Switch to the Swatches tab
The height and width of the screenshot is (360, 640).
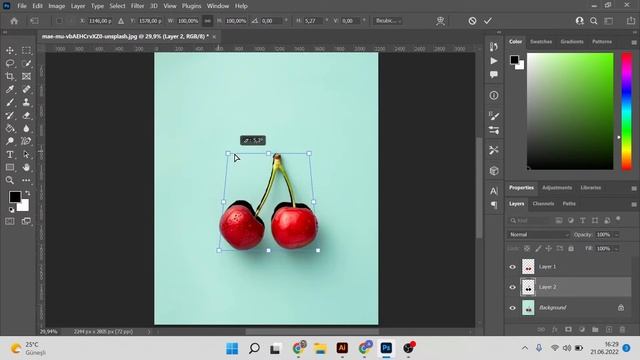coord(541,42)
